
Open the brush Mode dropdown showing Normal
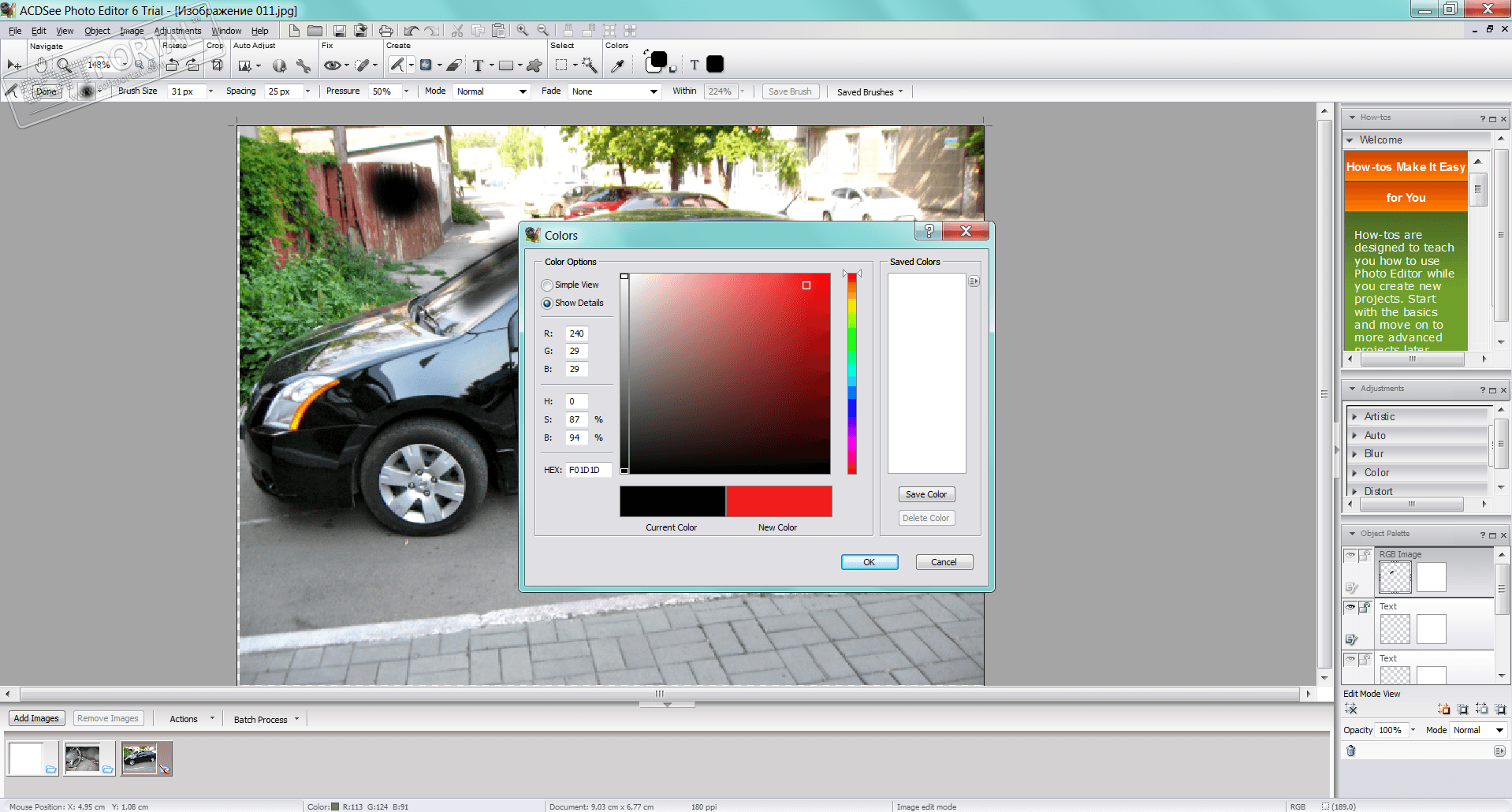coord(491,91)
